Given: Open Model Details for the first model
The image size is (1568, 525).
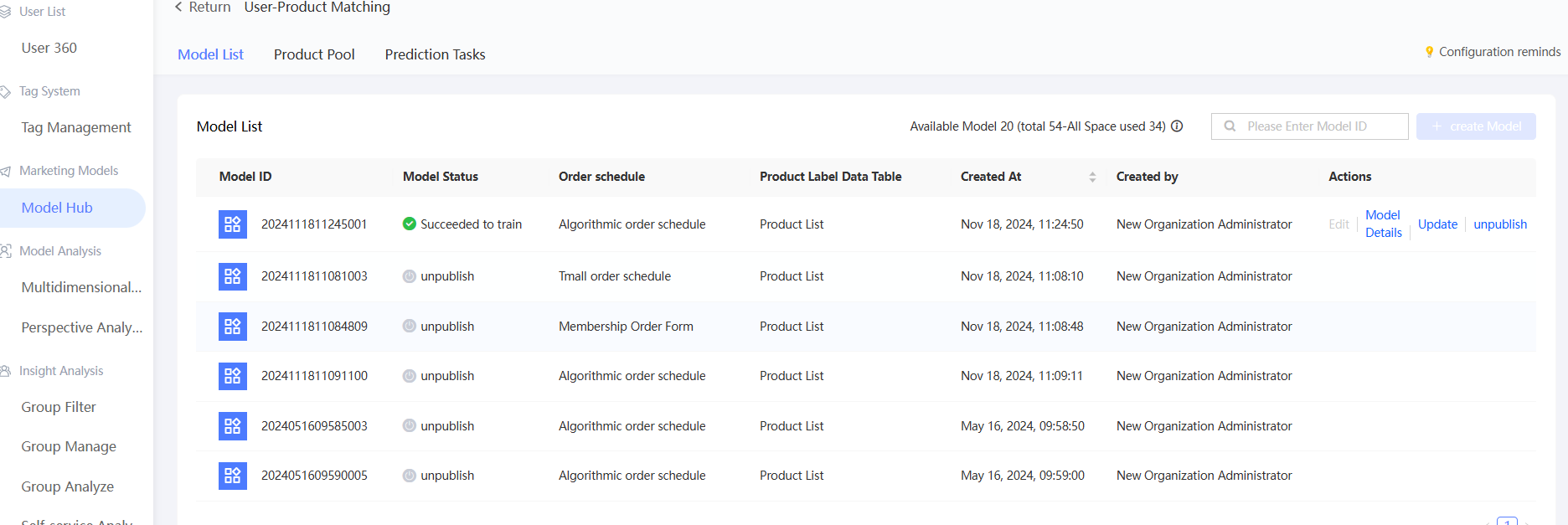Looking at the screenshot, I should point(1384,224).
